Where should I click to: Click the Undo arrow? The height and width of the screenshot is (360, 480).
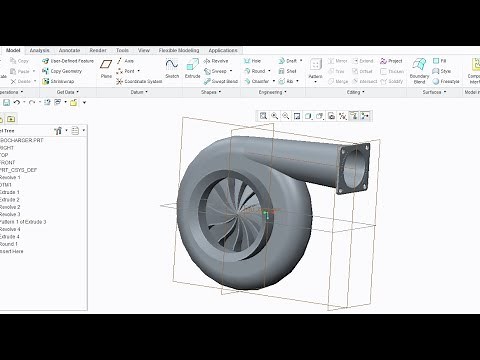(x=17, y=103)
